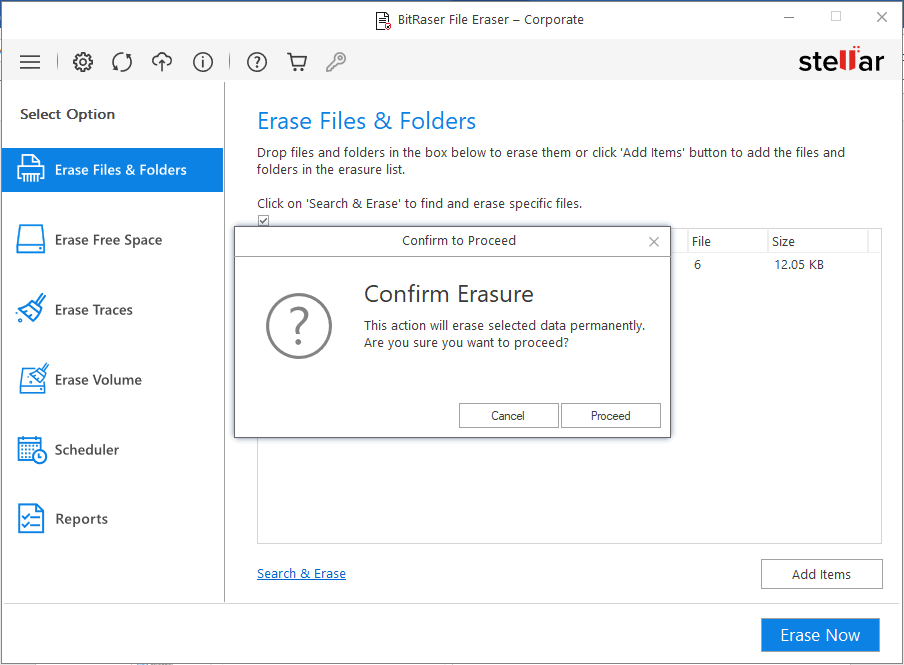Viewport: 904px width, 665px height.
Task: Click the brush icon beside Erase Traces
Action: click(32, 308)
